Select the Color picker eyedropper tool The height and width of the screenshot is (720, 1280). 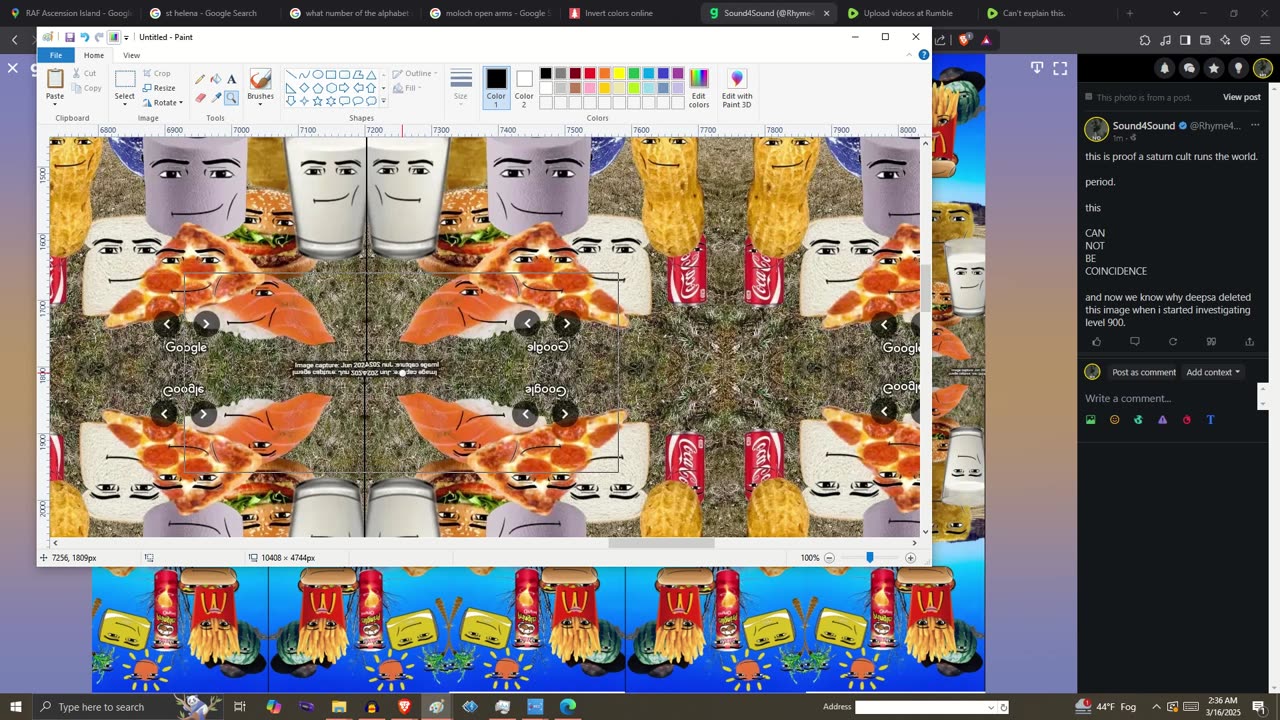coord(216,97)
